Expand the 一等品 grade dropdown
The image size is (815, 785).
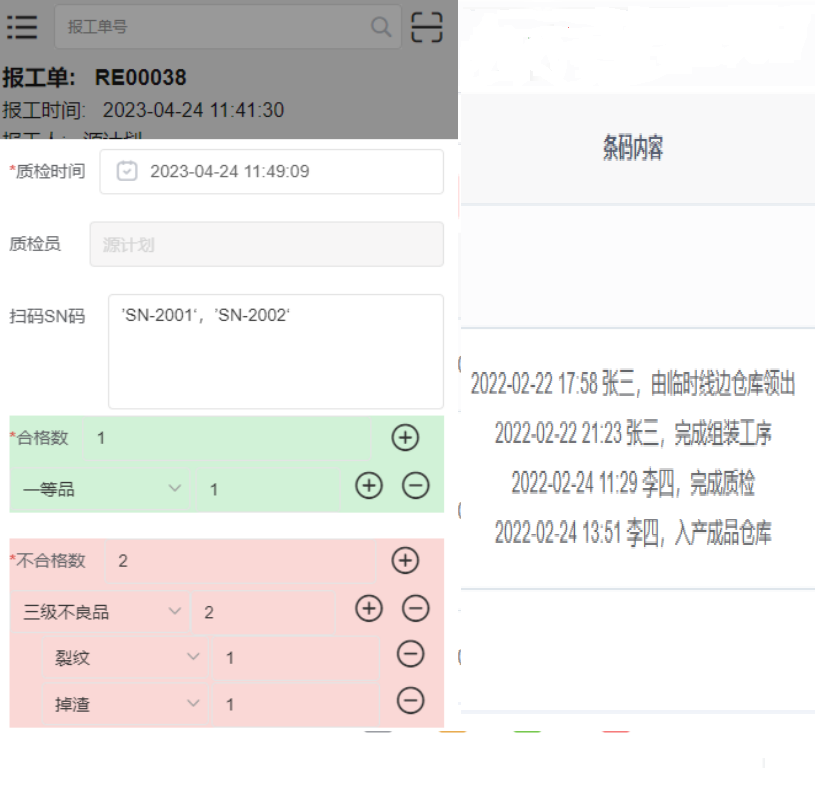point(175,488)
